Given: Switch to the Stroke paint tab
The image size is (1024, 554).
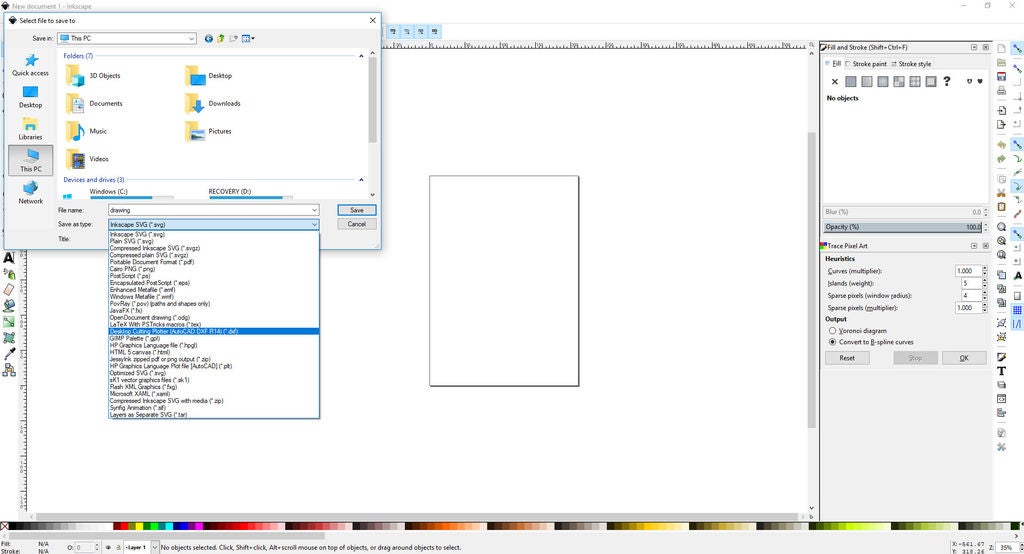Looking at the screenshot, I should (867, 64).
